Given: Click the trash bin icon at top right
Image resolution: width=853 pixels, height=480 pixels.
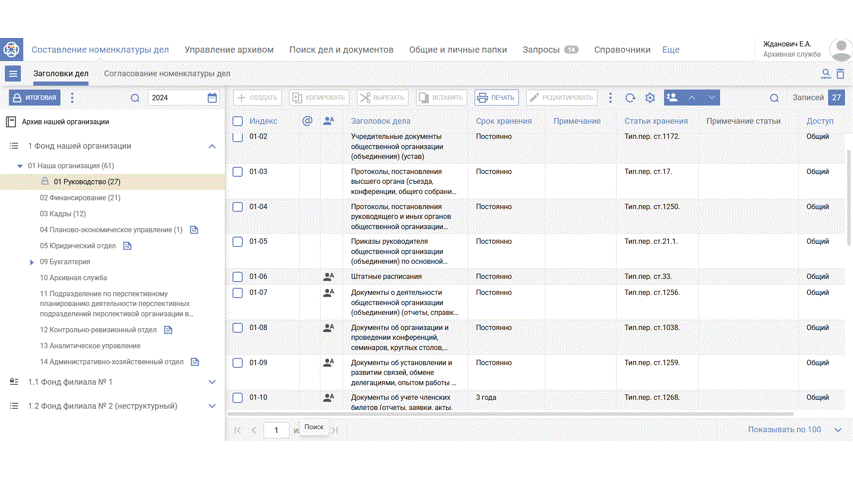Looking at the screenshot, I should pyautogui.click(x=841, y=74).
